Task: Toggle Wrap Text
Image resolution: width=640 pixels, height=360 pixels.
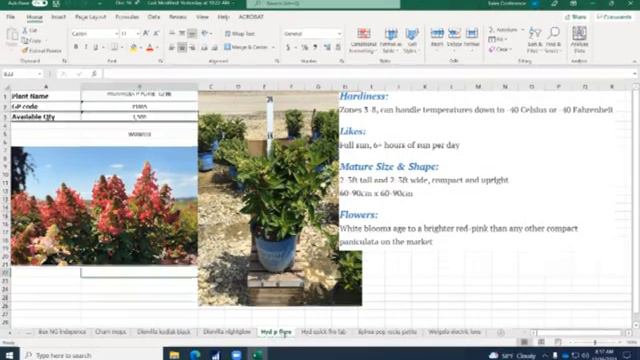Action: pyautogui.click(x=240, y=34)
